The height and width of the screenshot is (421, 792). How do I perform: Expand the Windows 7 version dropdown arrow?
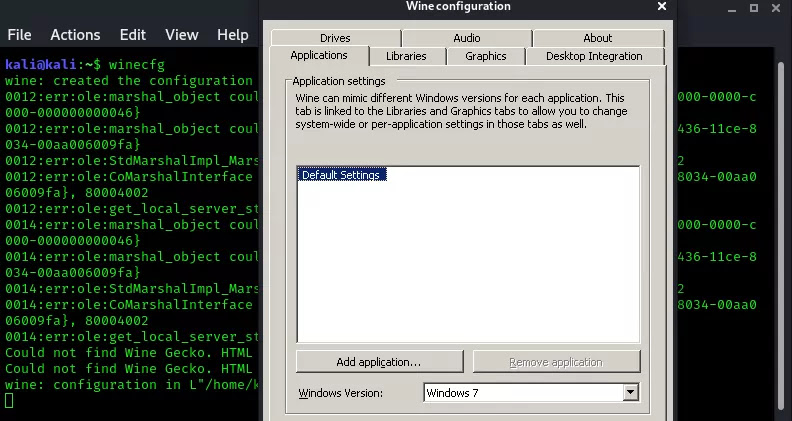point(630,393)
